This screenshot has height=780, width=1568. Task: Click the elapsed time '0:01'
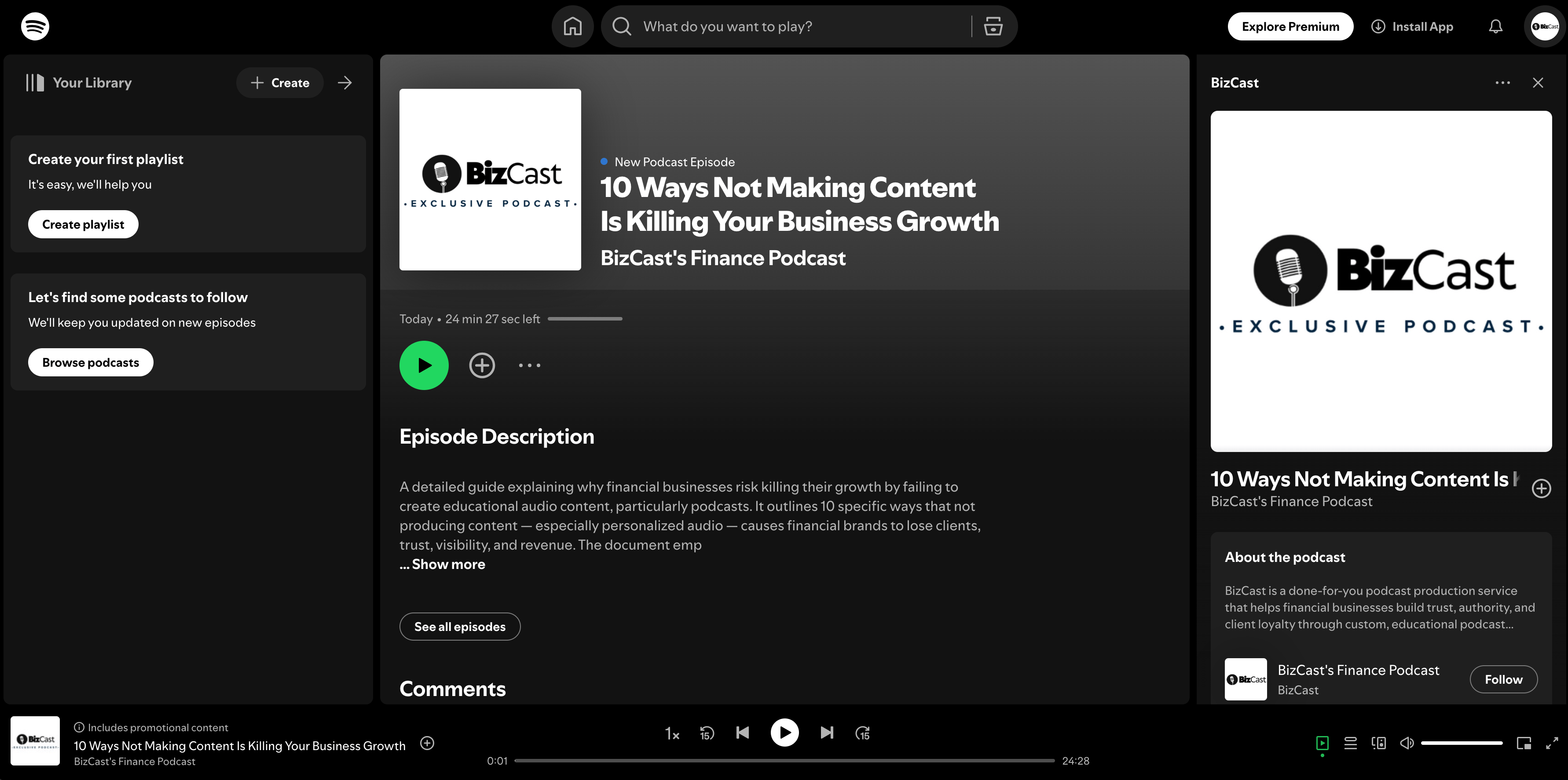tap(497, 761)
